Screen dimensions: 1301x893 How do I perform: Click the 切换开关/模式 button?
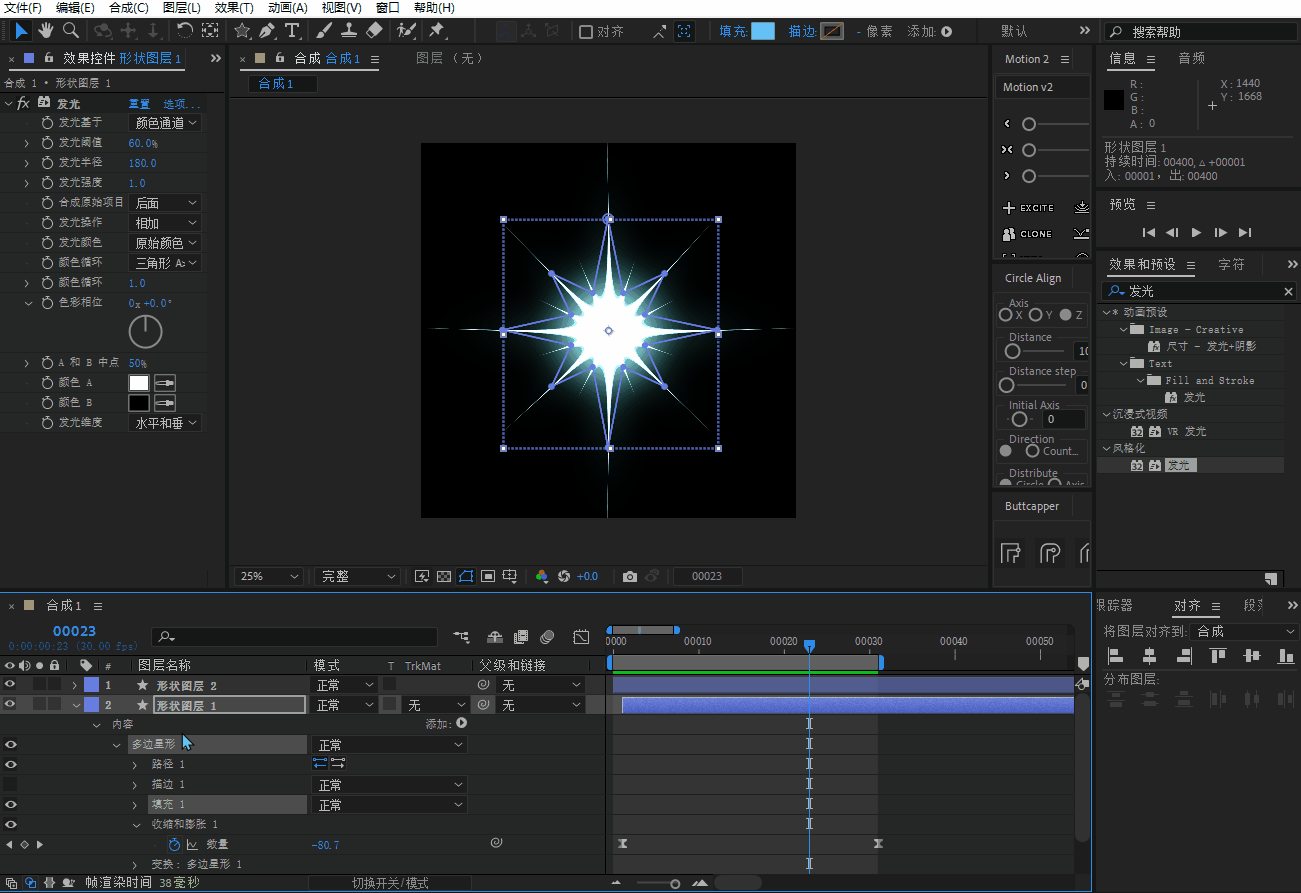coord(390,883)
